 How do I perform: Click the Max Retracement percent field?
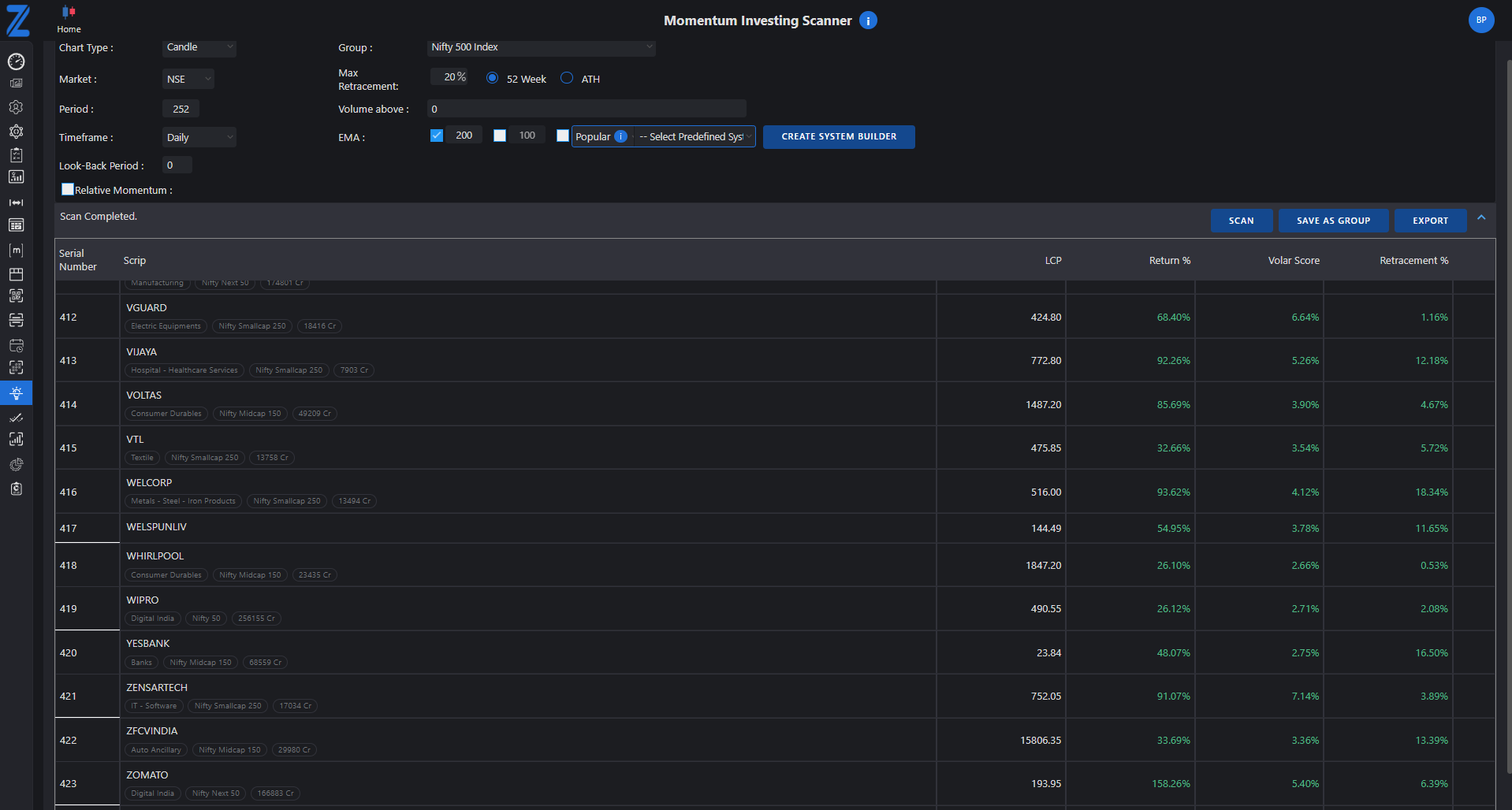tap(449, 76)
